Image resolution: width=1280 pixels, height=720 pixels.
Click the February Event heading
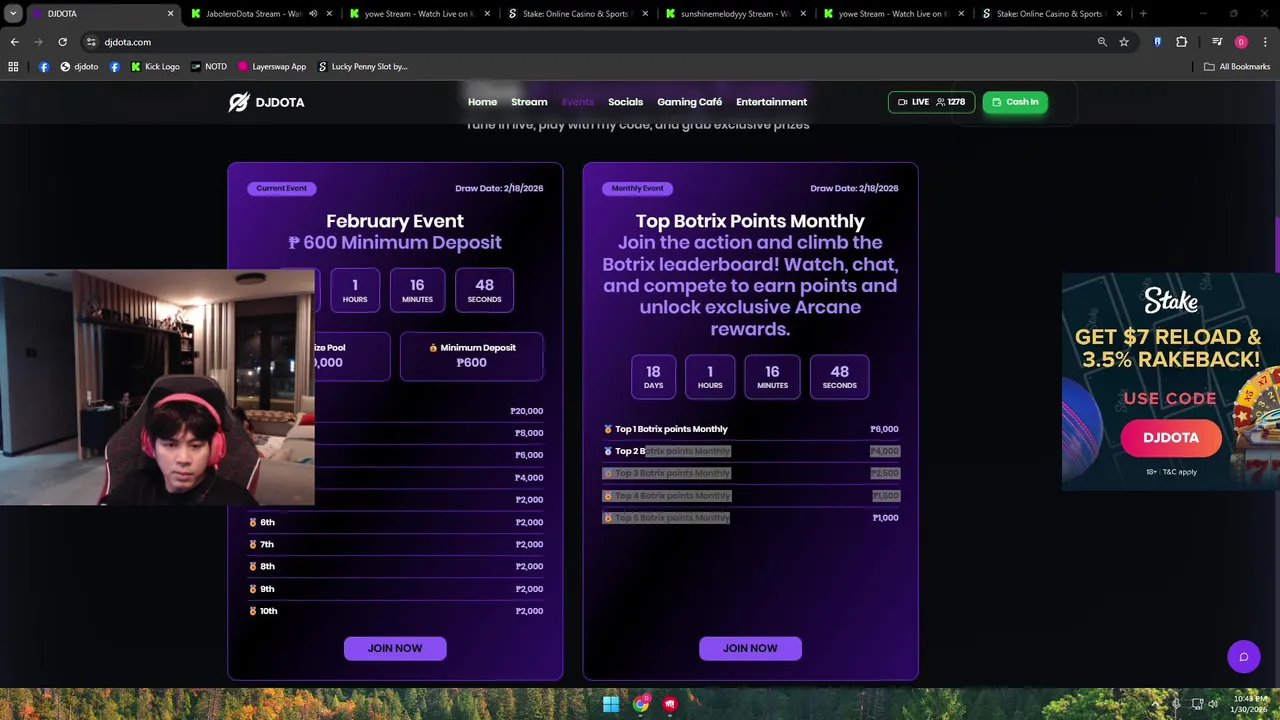[395, 221]
